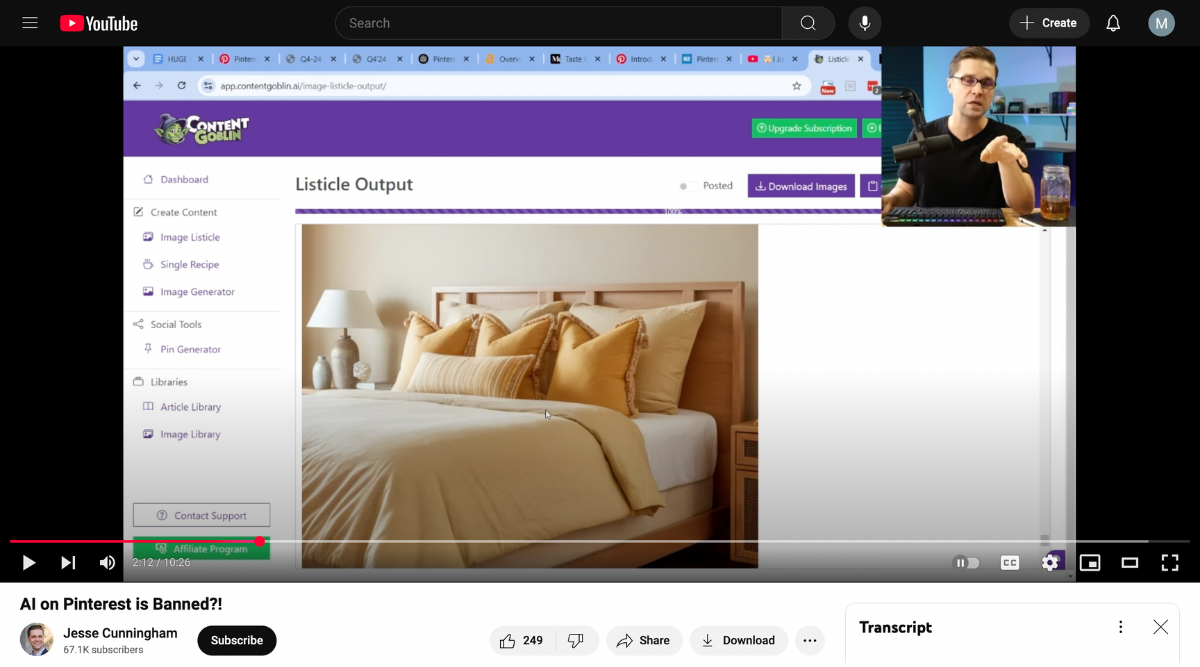Open the account avatar menu

1161,23
